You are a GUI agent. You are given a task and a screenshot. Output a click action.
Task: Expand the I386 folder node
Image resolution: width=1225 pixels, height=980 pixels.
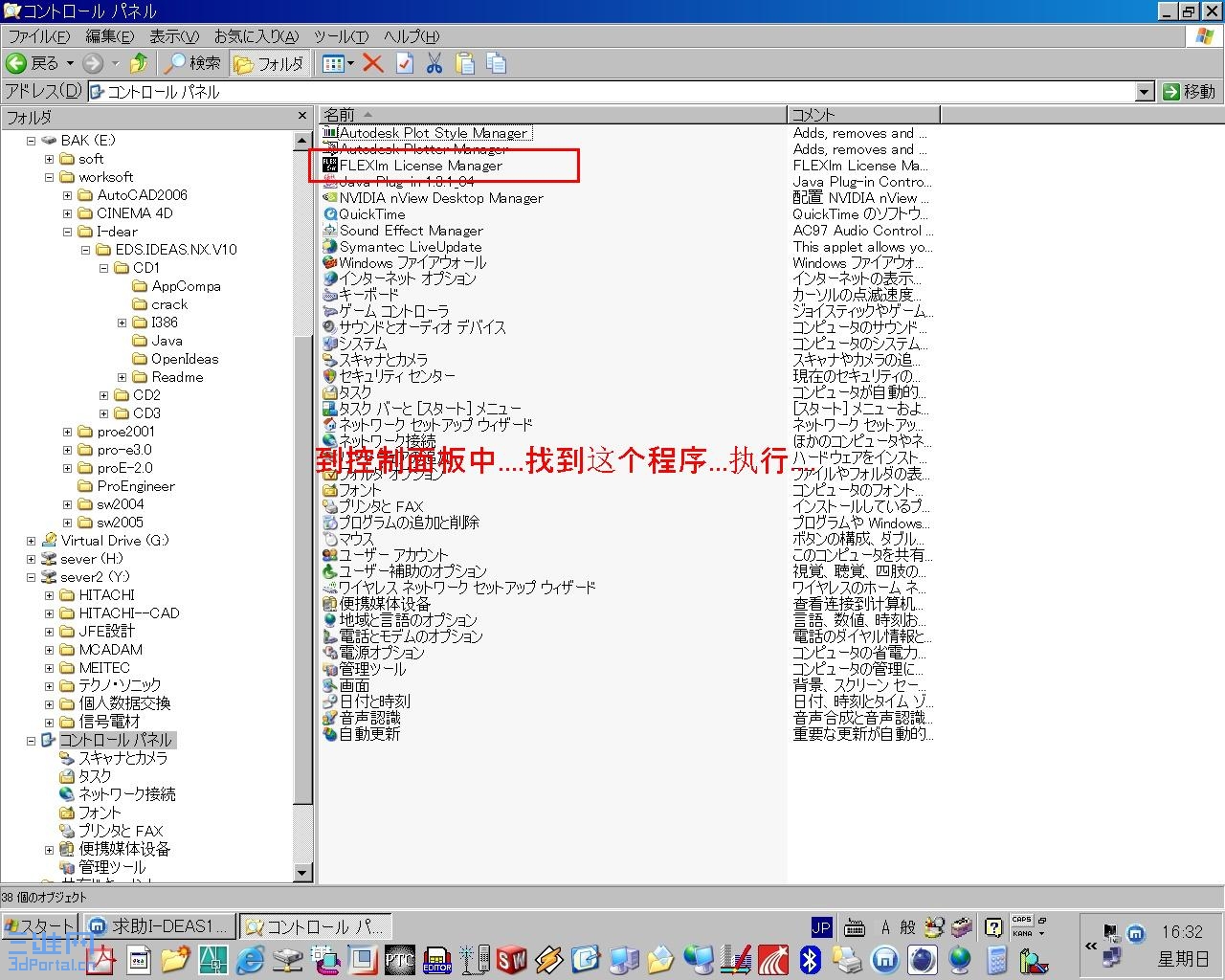122,323
